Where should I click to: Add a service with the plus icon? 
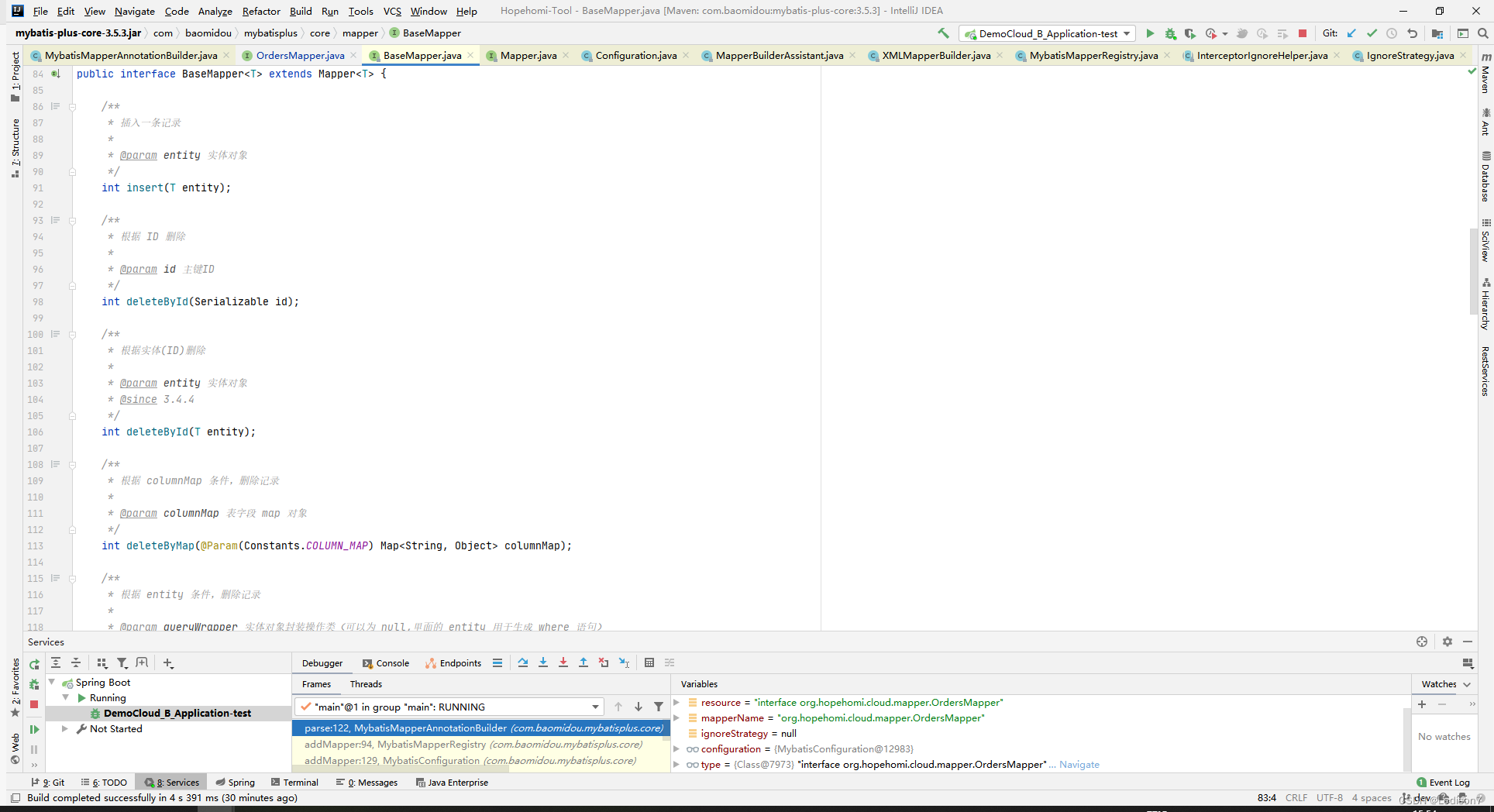pos(168,662)
